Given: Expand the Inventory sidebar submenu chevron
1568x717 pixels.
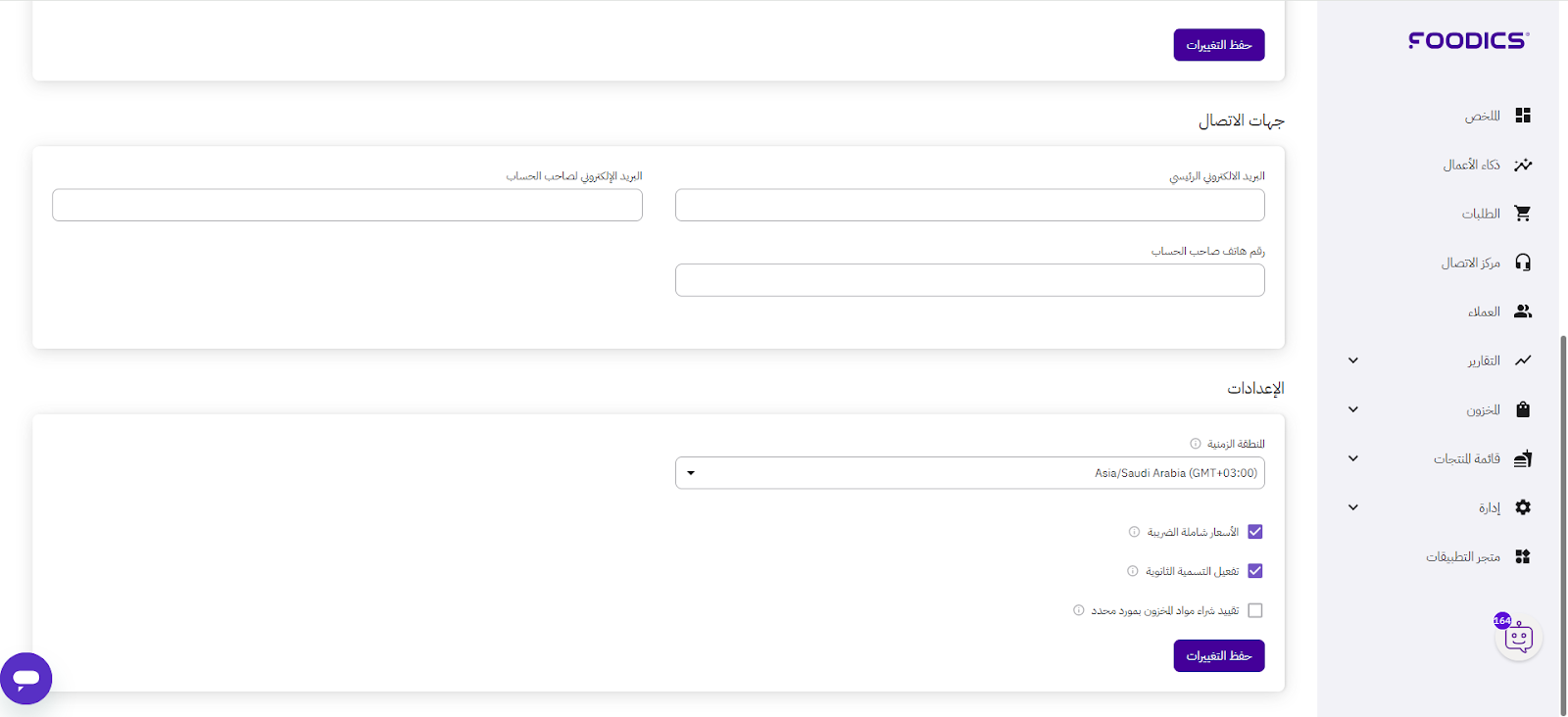Looking at the screenshot, I should pyautogui.click(x=1353, y=409).
